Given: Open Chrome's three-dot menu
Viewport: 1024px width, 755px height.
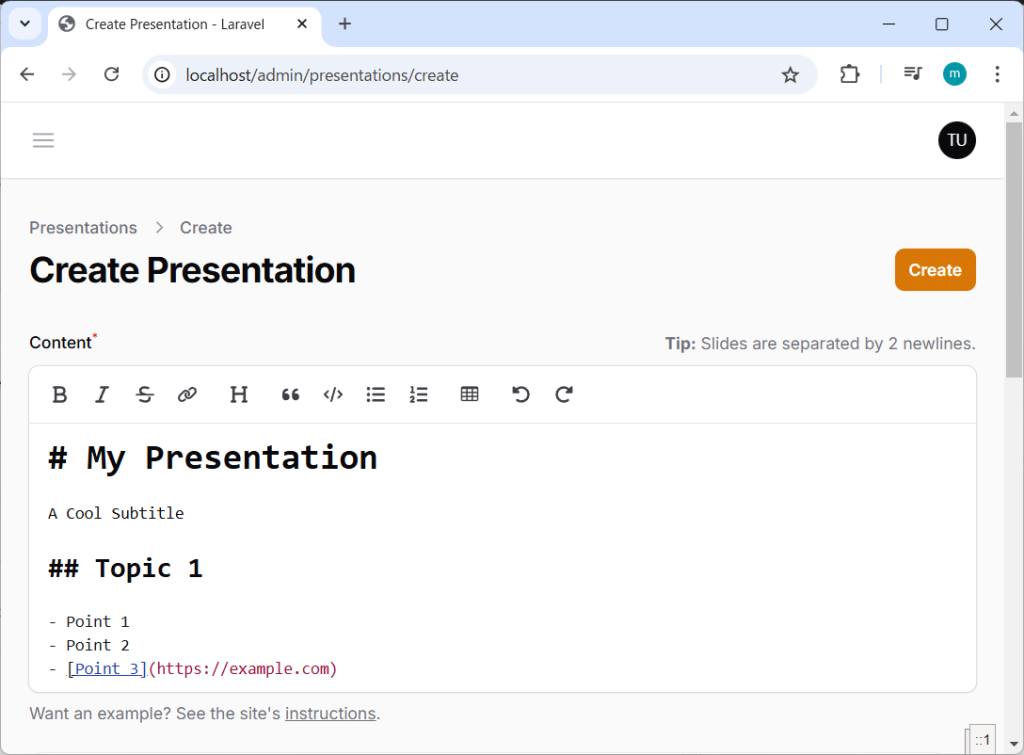Looking at the screenshot, I should (x=997, y=74).
